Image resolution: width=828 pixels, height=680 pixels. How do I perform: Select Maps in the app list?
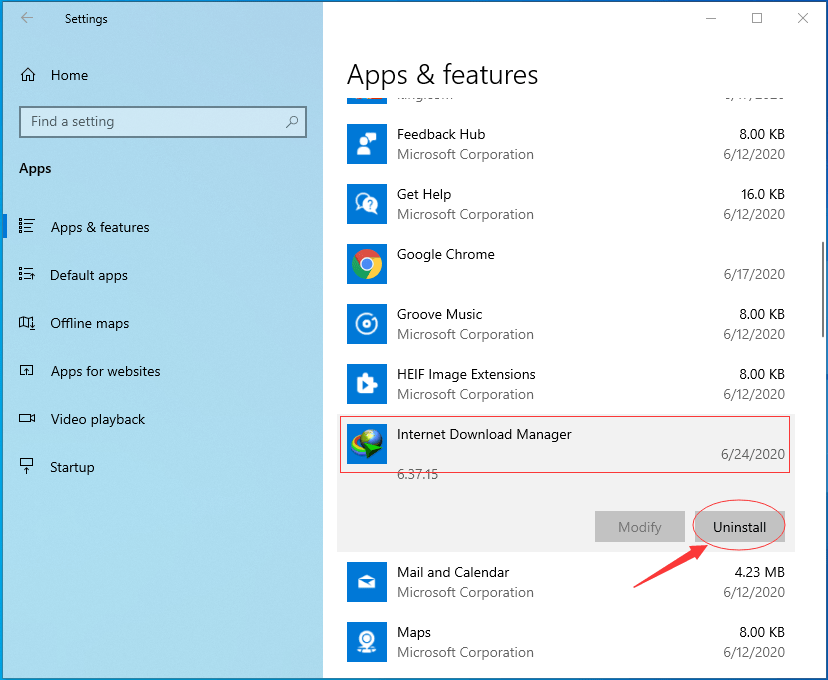(x=414, y=632)
